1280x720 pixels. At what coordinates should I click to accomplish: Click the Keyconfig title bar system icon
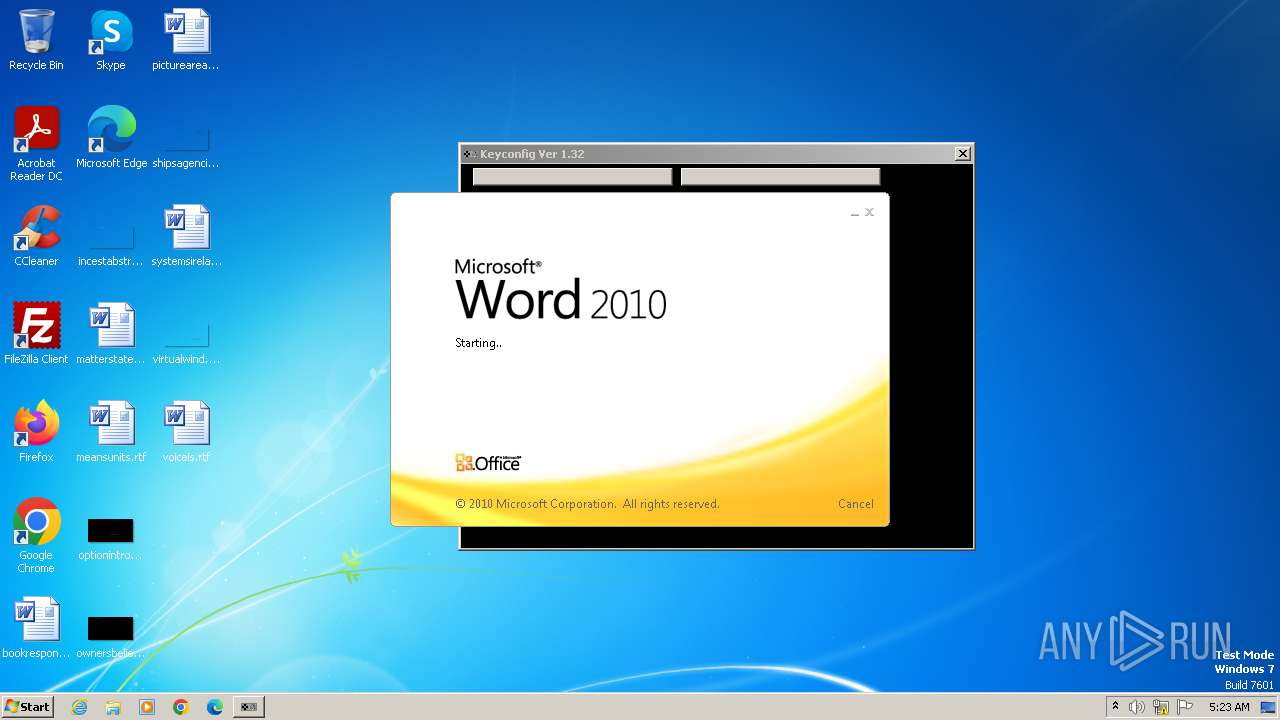(x=469, y=154)
